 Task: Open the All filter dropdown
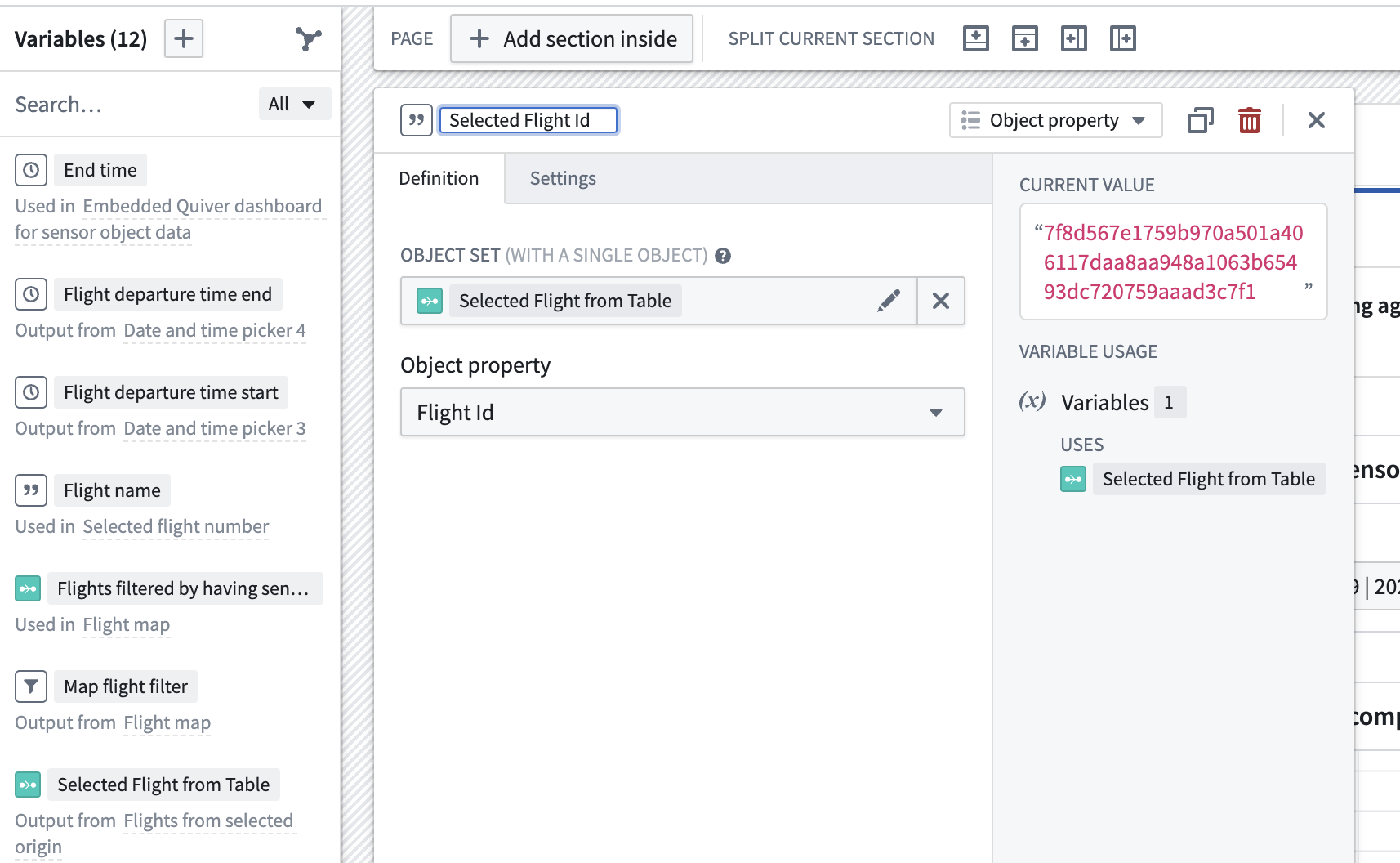click(x=294, y=104)
